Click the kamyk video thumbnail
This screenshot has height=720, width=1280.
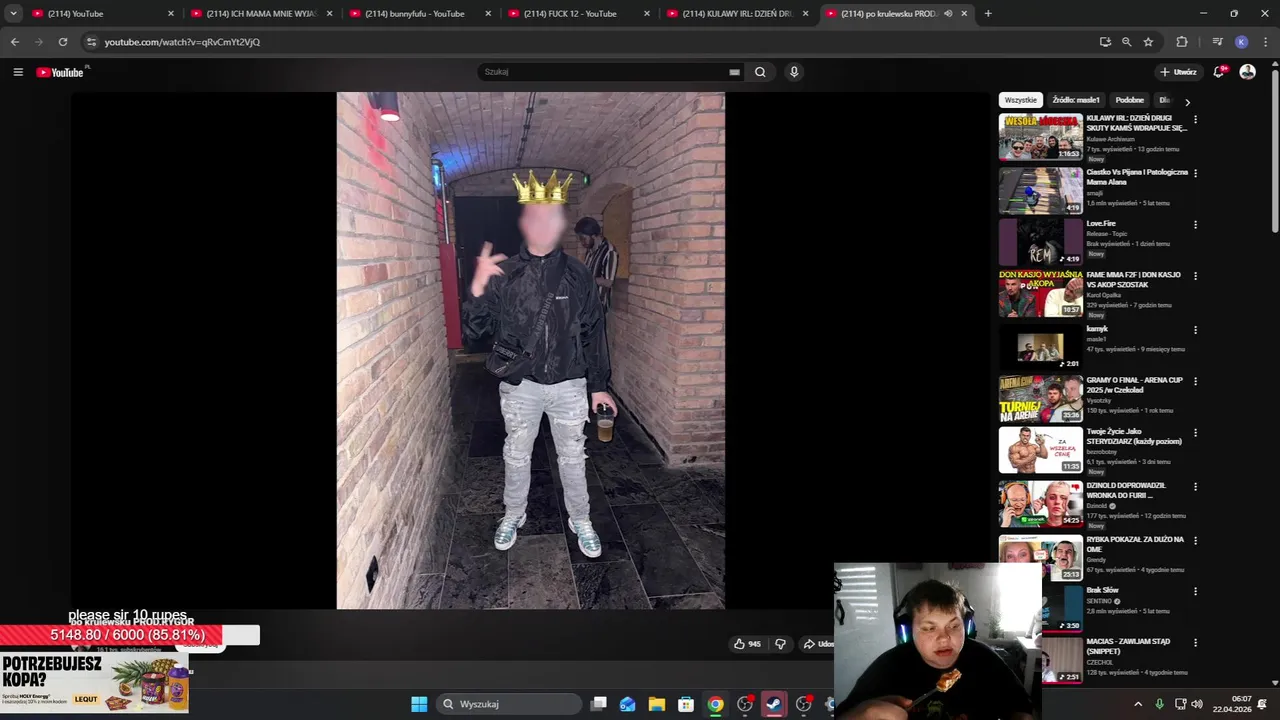click(1041, 347)
